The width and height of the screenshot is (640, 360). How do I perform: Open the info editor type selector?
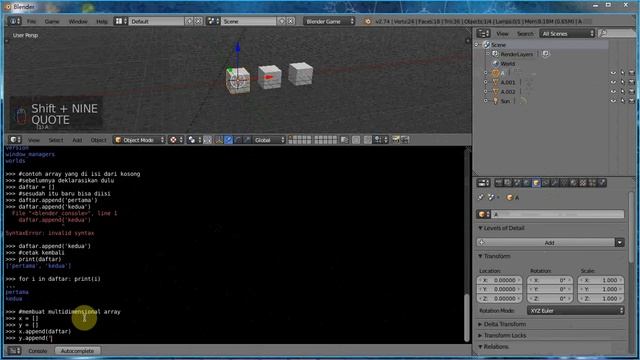coord(14,21)
